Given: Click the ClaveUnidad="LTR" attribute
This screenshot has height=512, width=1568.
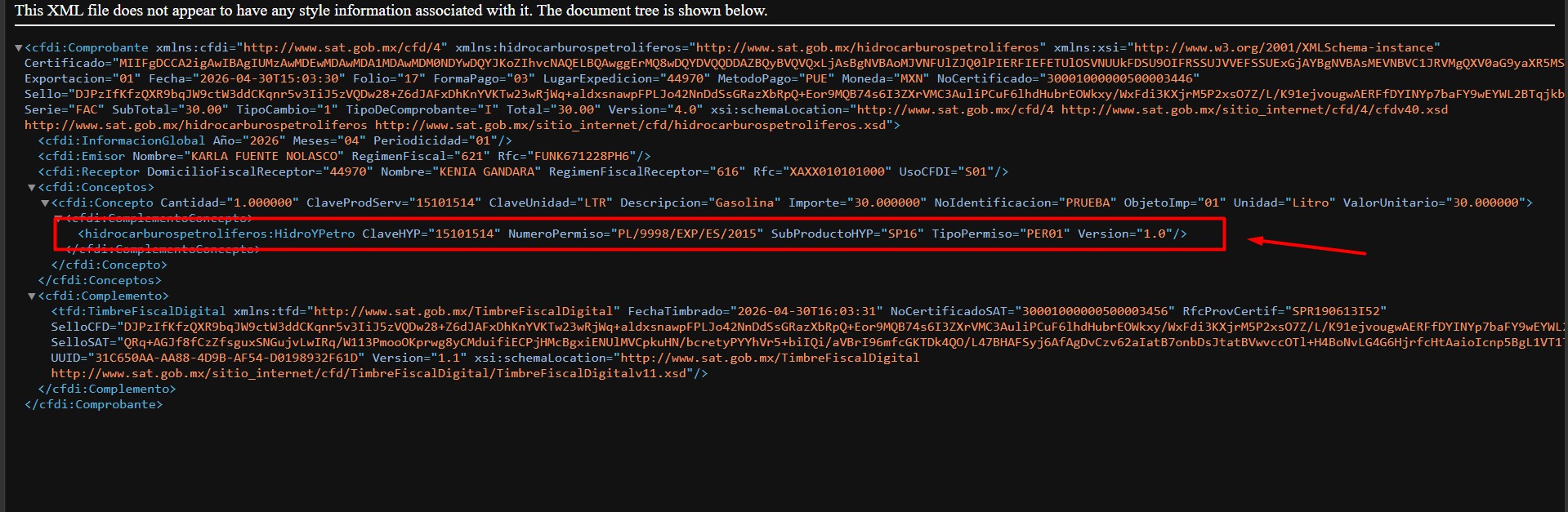Looking at the screenshot, I should [550, 203].
